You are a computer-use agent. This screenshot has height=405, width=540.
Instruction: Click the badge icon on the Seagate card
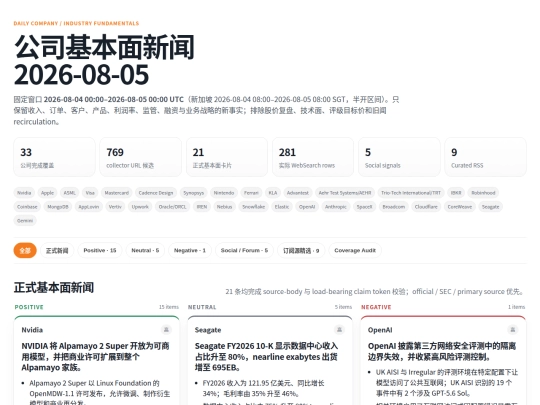(339, 330)
